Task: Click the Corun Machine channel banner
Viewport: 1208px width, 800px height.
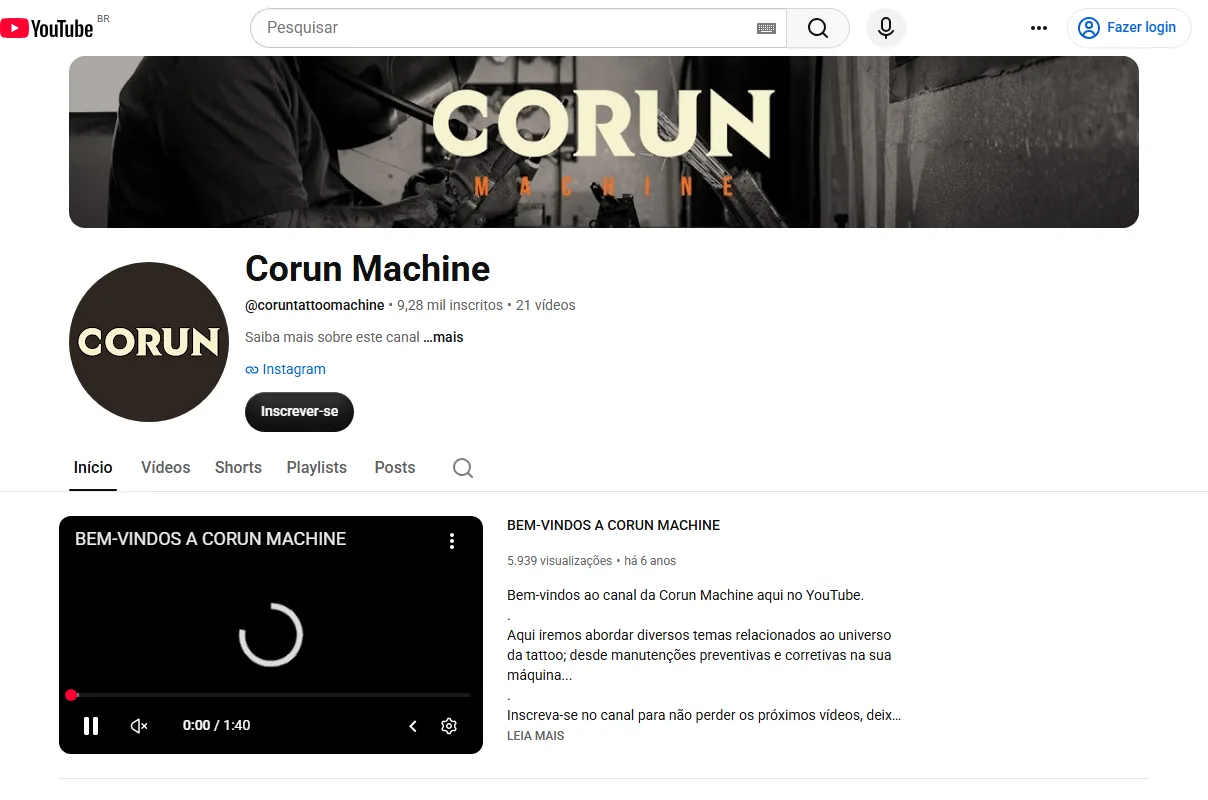Action: tap(604, 142)
